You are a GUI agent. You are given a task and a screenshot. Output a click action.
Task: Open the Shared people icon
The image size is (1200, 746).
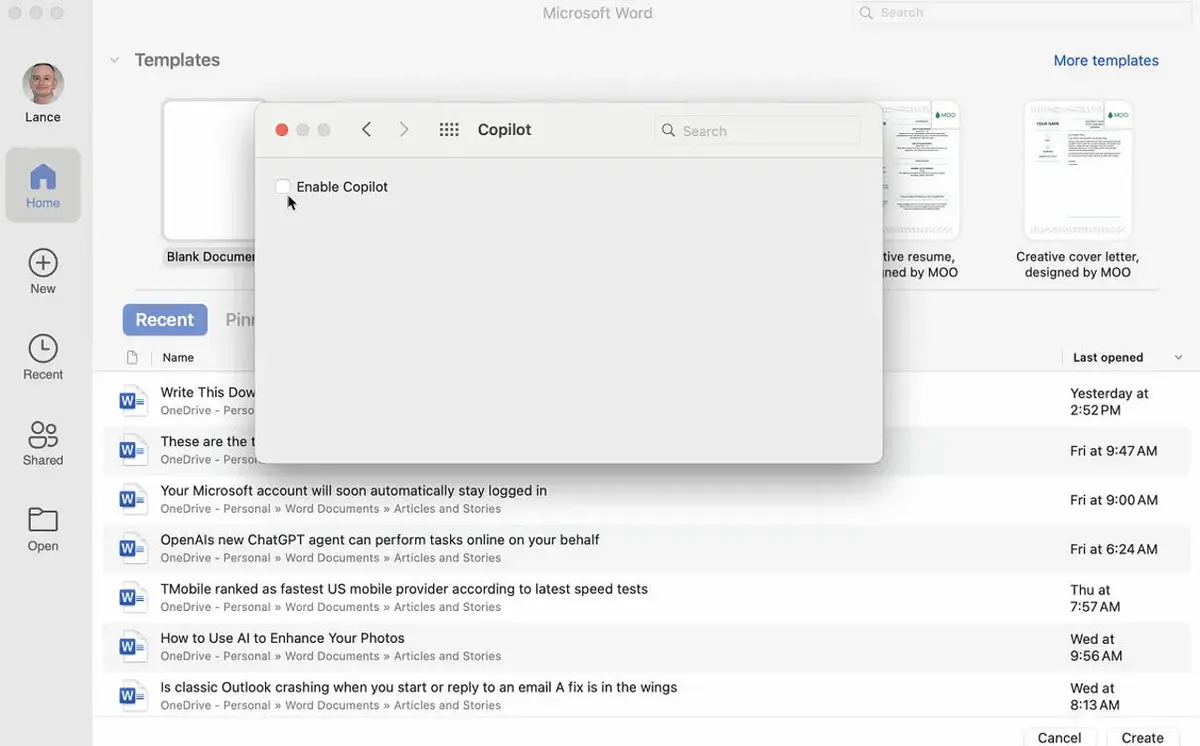[x=43, y=435]
